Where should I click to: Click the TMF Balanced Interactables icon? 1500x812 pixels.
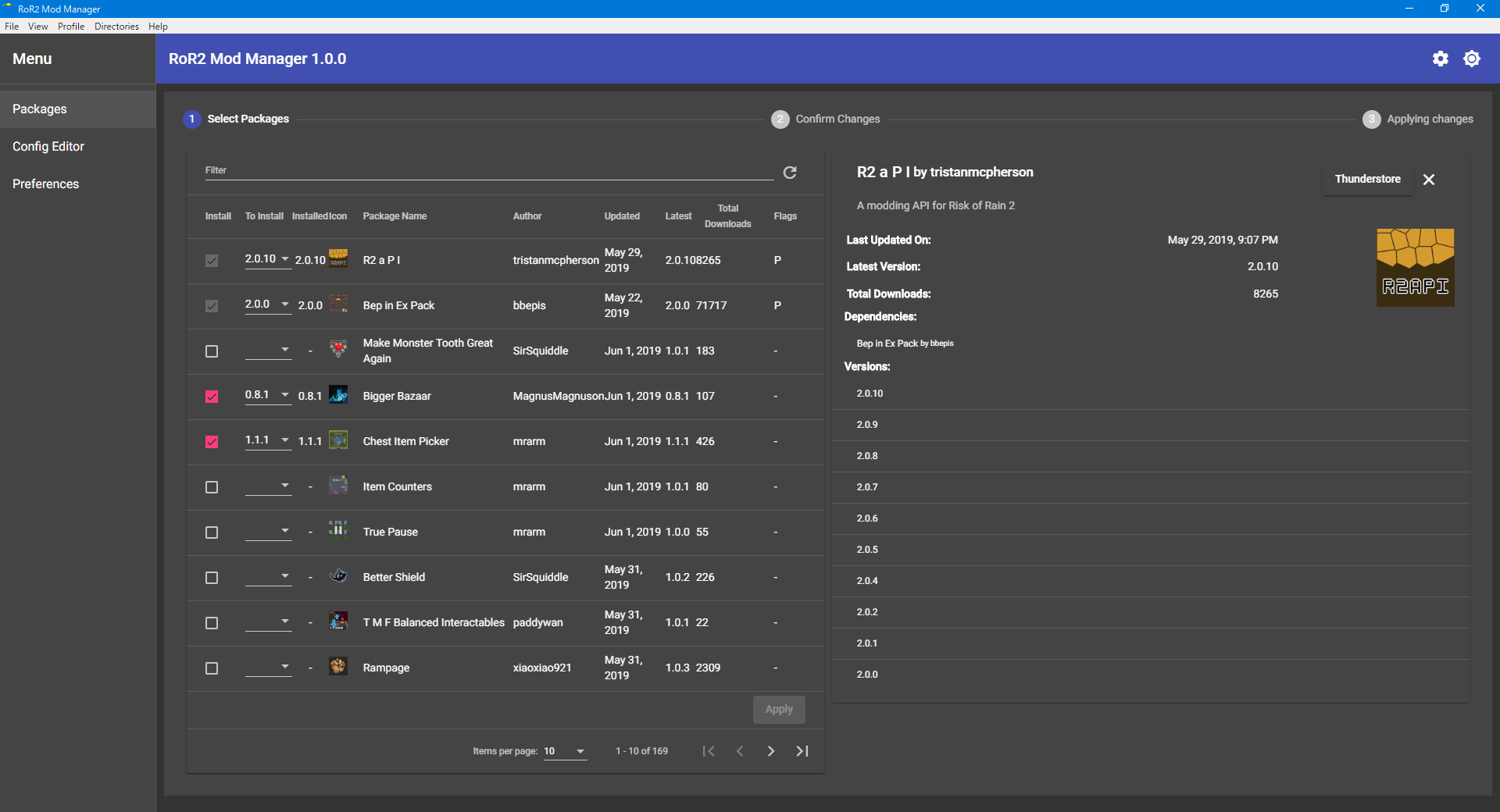[x=338, y=621]
